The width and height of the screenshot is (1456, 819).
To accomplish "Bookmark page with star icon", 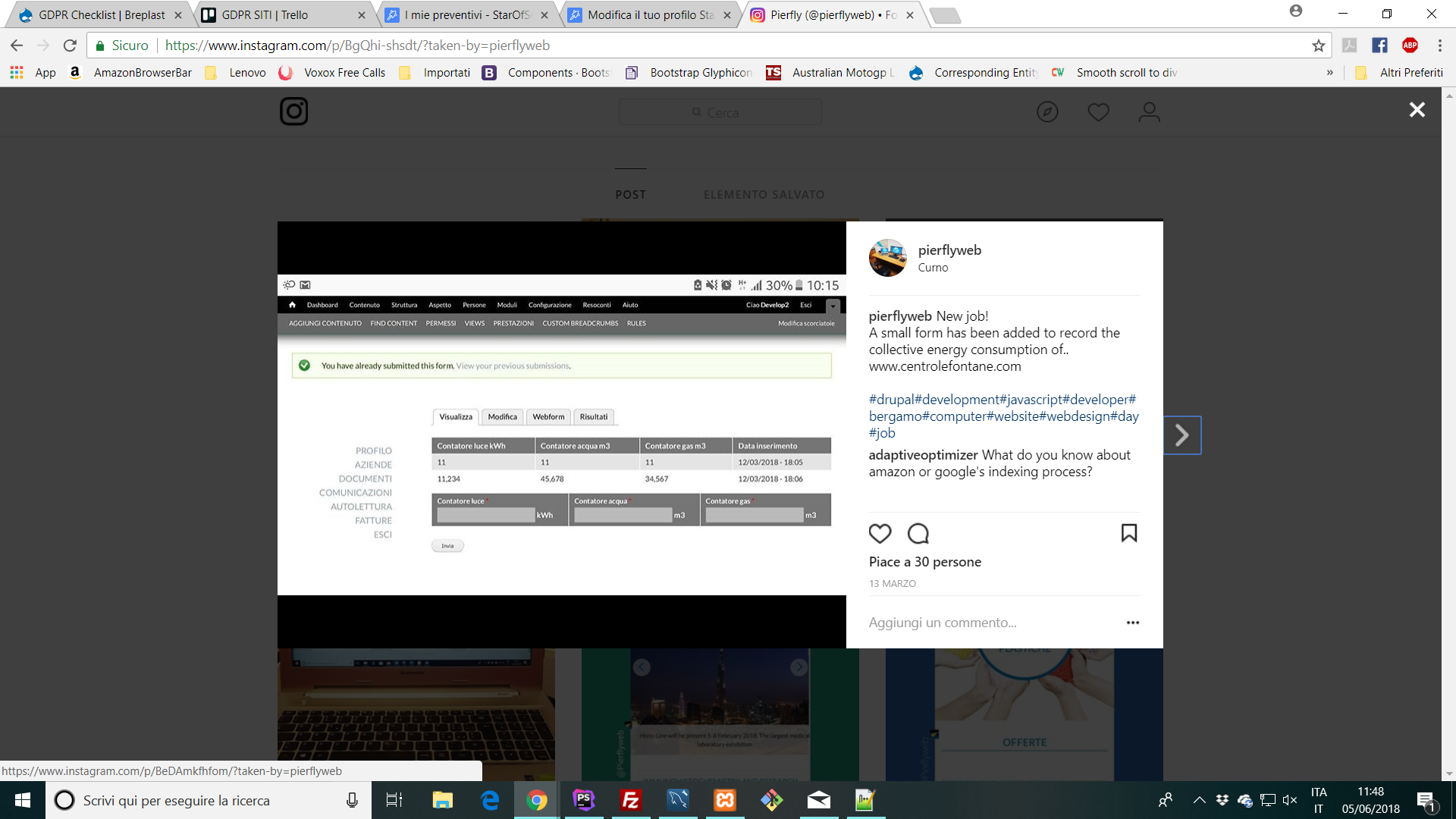I will [x=1319, y=45].
